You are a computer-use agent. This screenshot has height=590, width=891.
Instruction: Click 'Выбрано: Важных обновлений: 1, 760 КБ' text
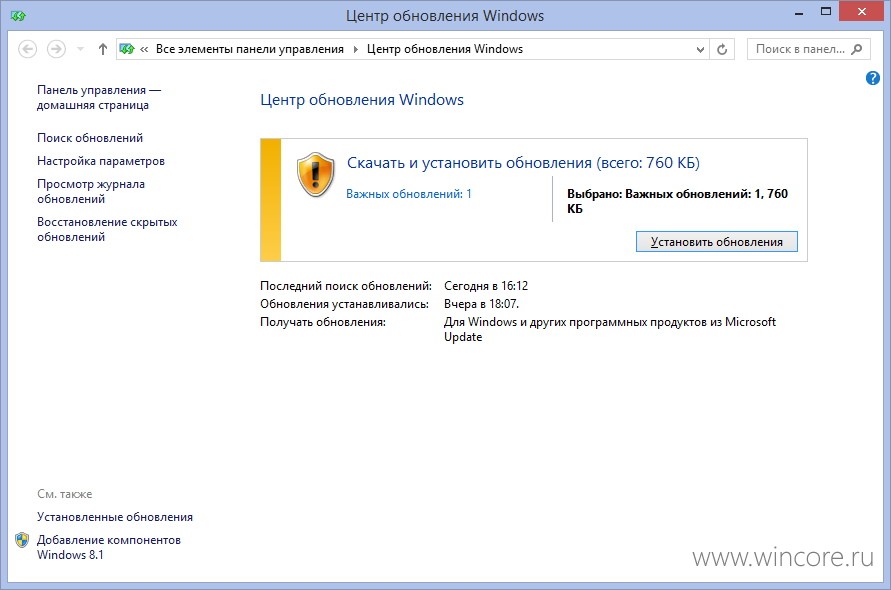point(677,201)
